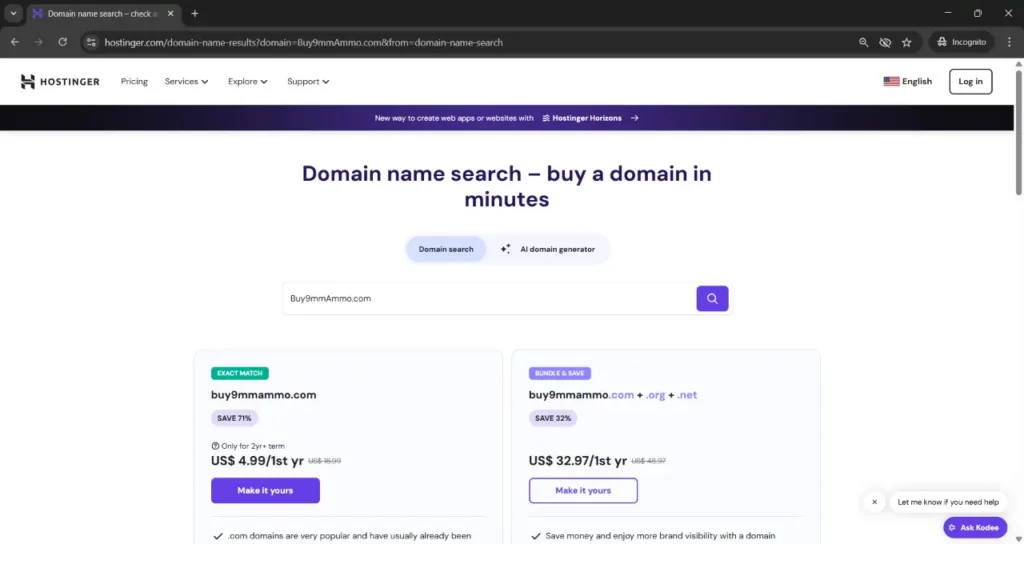
Task: Open the Hostinger Horizons banner link
Action: (581, 118)
